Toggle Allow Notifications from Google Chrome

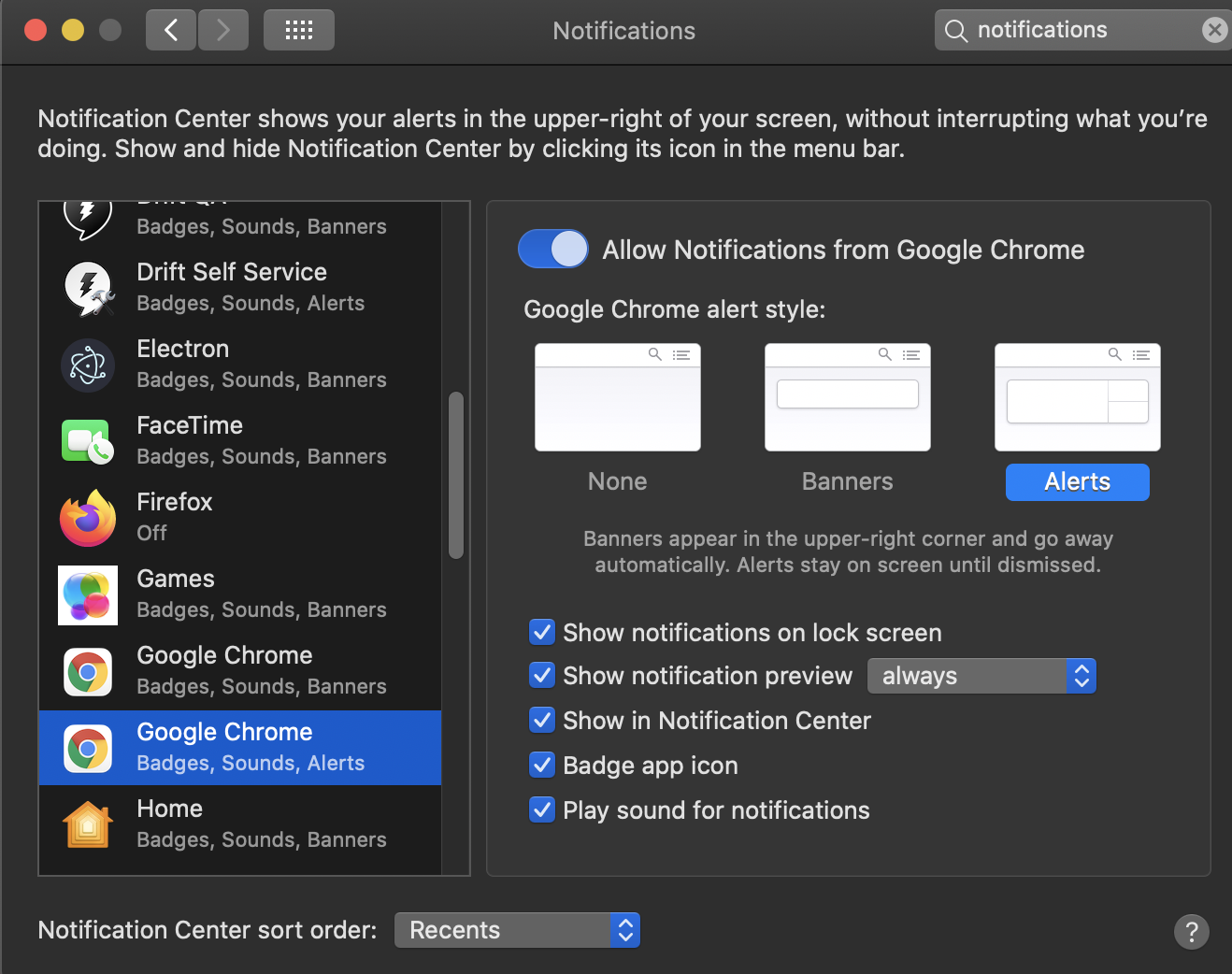(553, 250)
